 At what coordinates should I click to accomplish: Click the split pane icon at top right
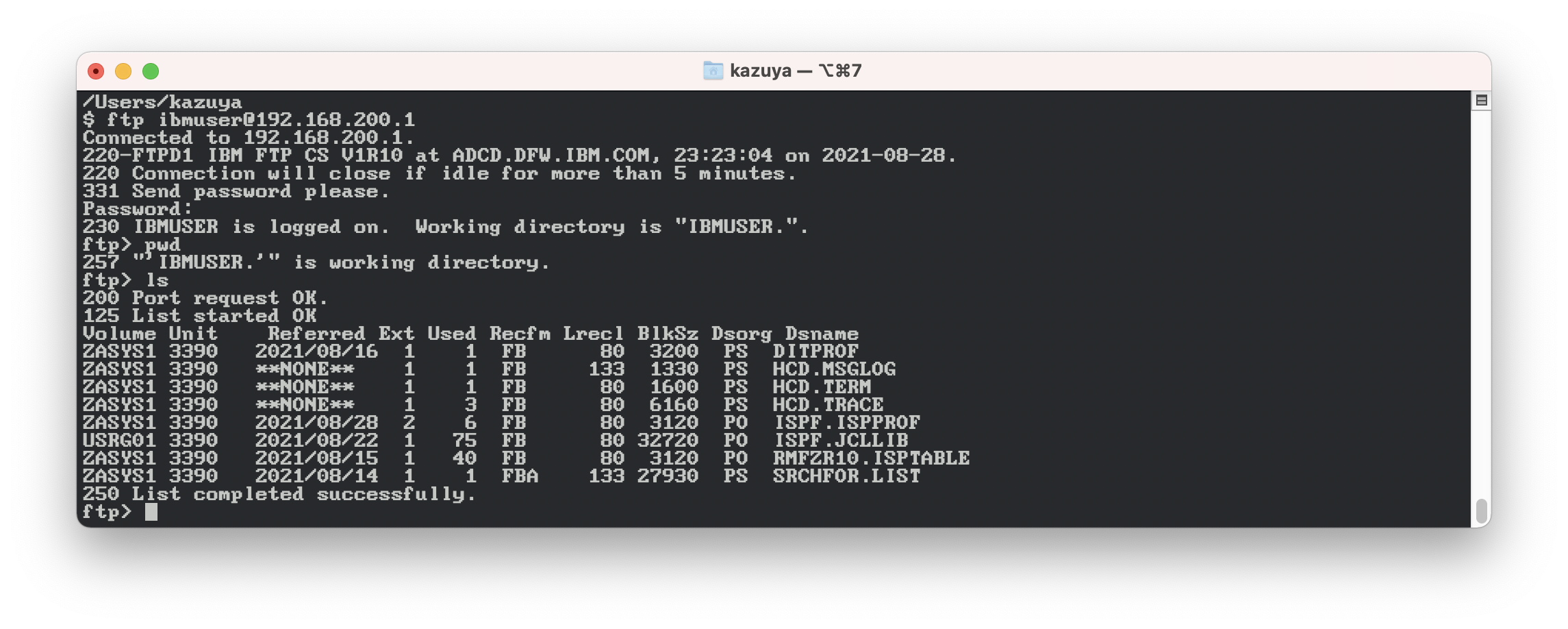[x=1482, y=101]
